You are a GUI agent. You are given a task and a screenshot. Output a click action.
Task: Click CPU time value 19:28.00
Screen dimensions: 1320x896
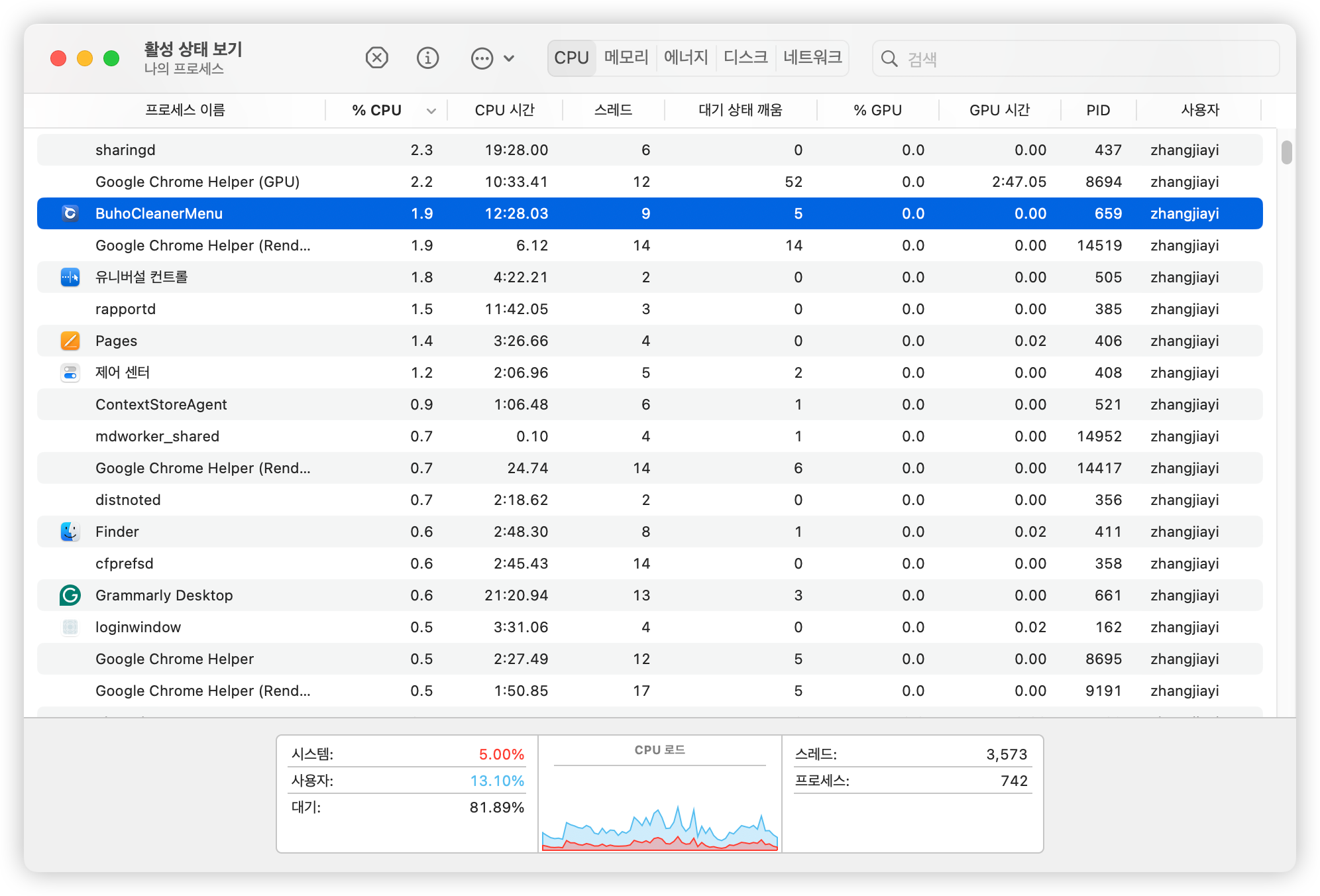(x=516, y=150)
